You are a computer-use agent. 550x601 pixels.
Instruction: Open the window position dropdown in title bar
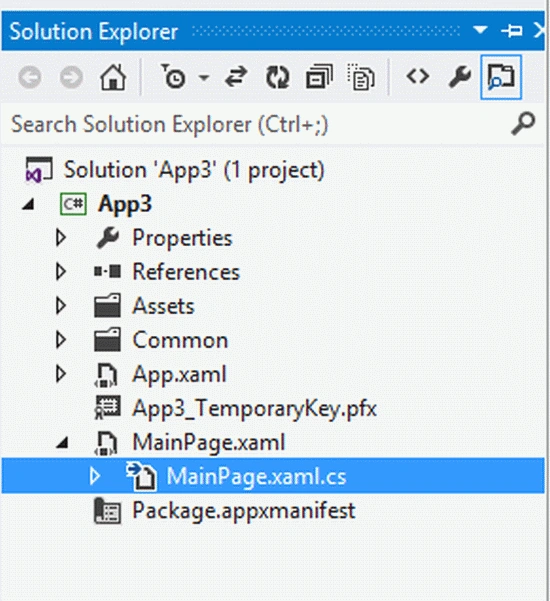[480, 30]
